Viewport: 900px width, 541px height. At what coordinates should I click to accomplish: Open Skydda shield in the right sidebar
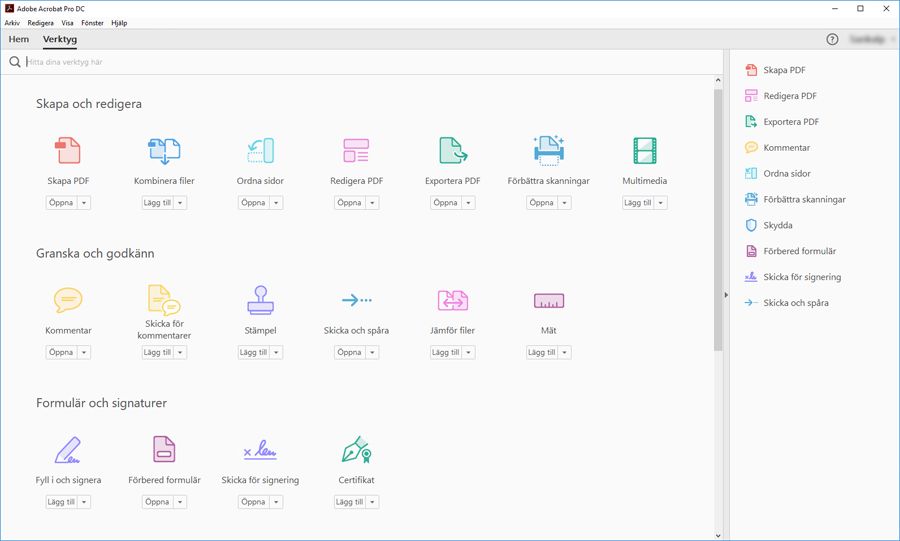click(x=769, y=225)
